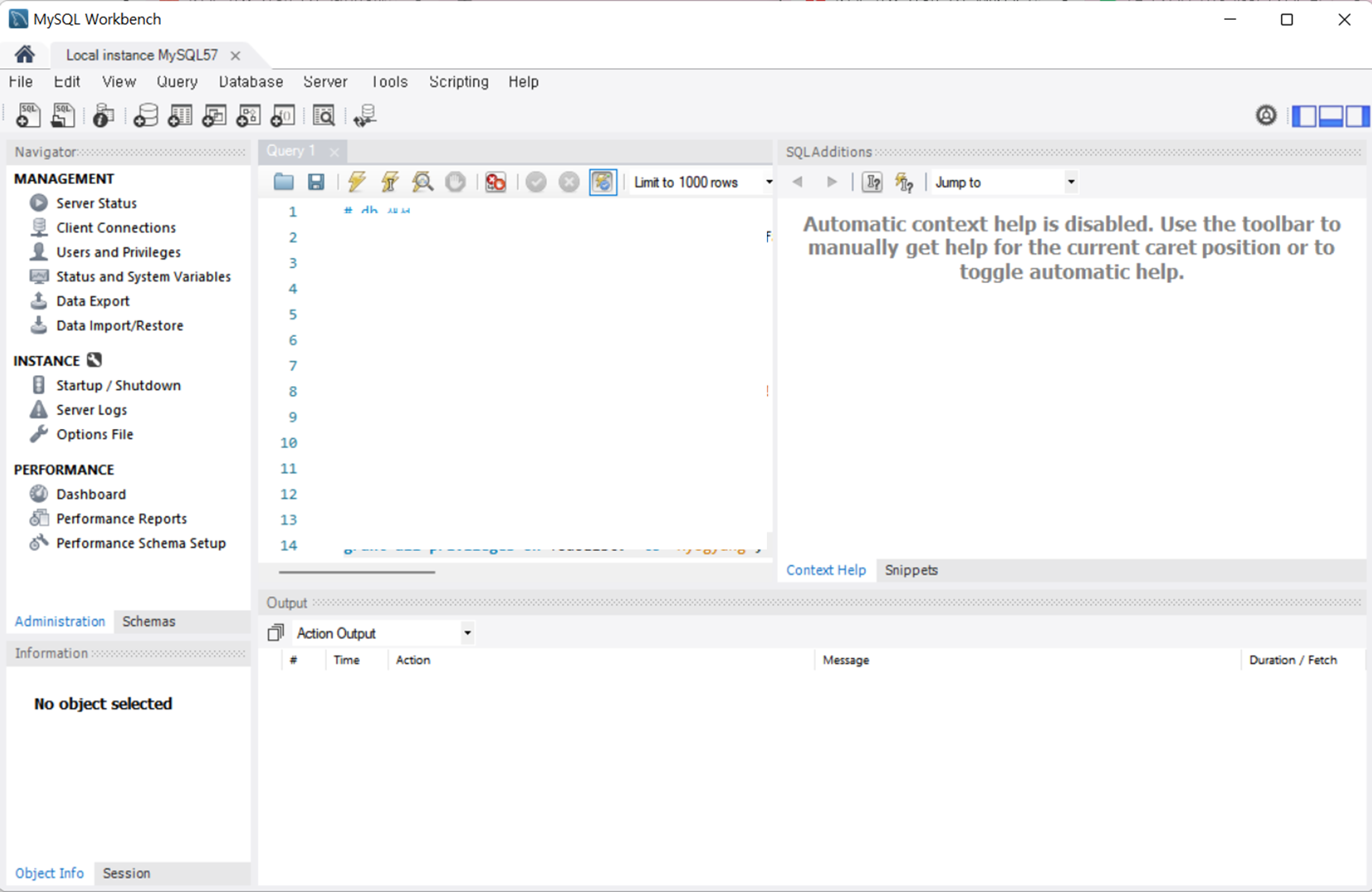Open the performance Dashboard

click(90, 494)
